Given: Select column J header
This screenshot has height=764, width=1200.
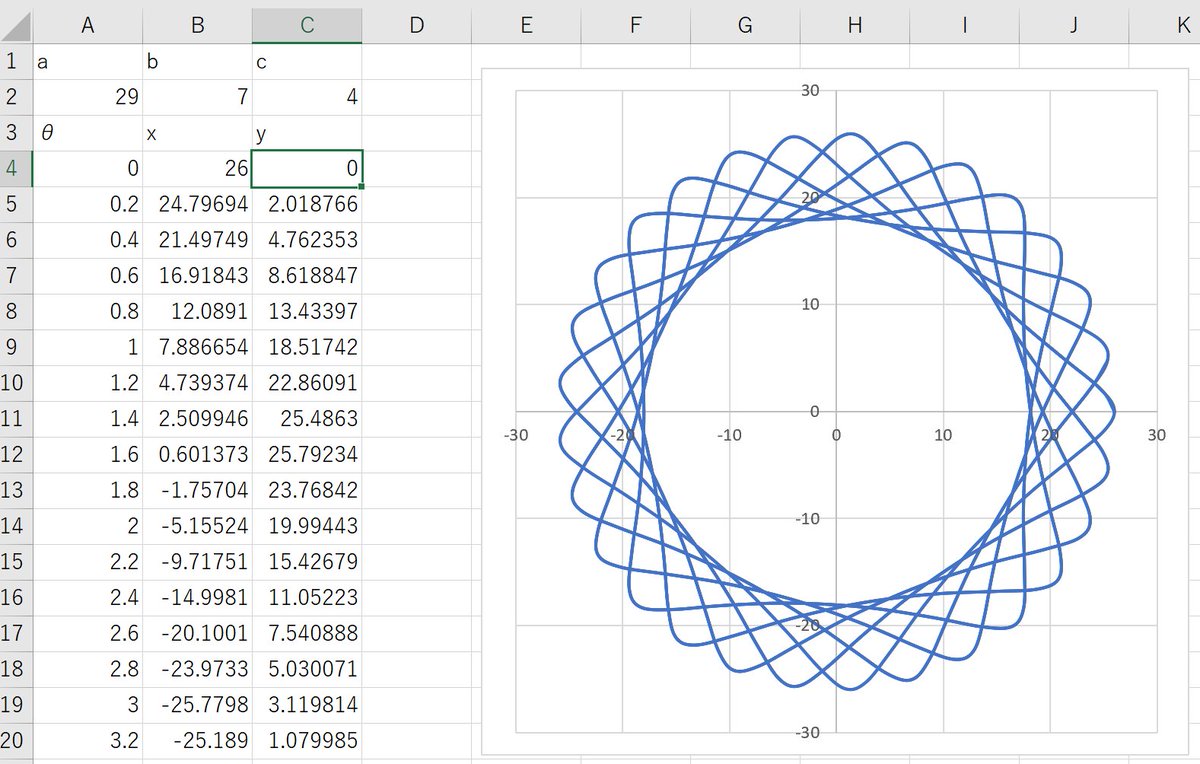Looking at the screenshot, I should (1074, 26).
